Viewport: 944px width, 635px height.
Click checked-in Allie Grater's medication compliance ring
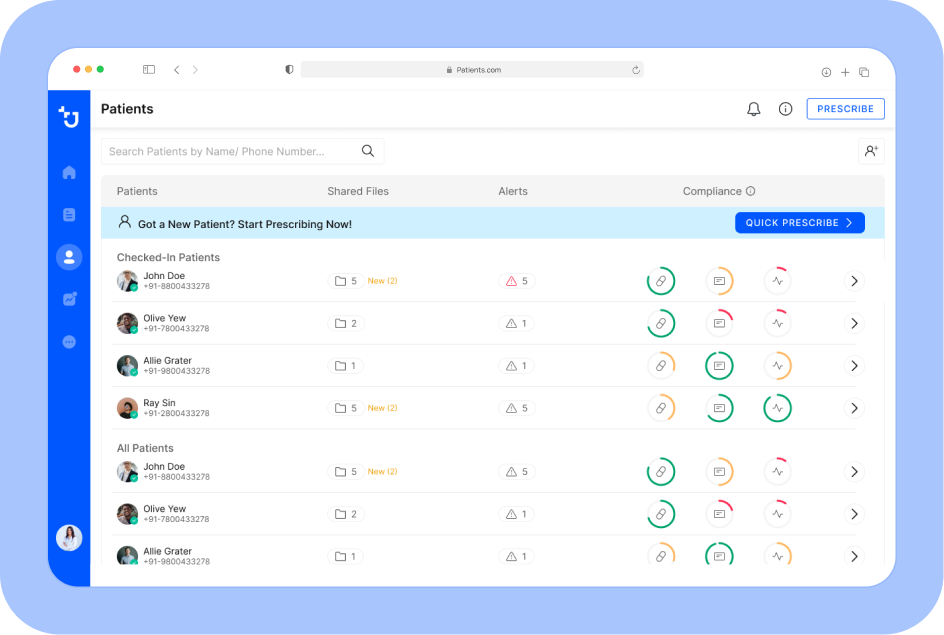tap(660, 365)
